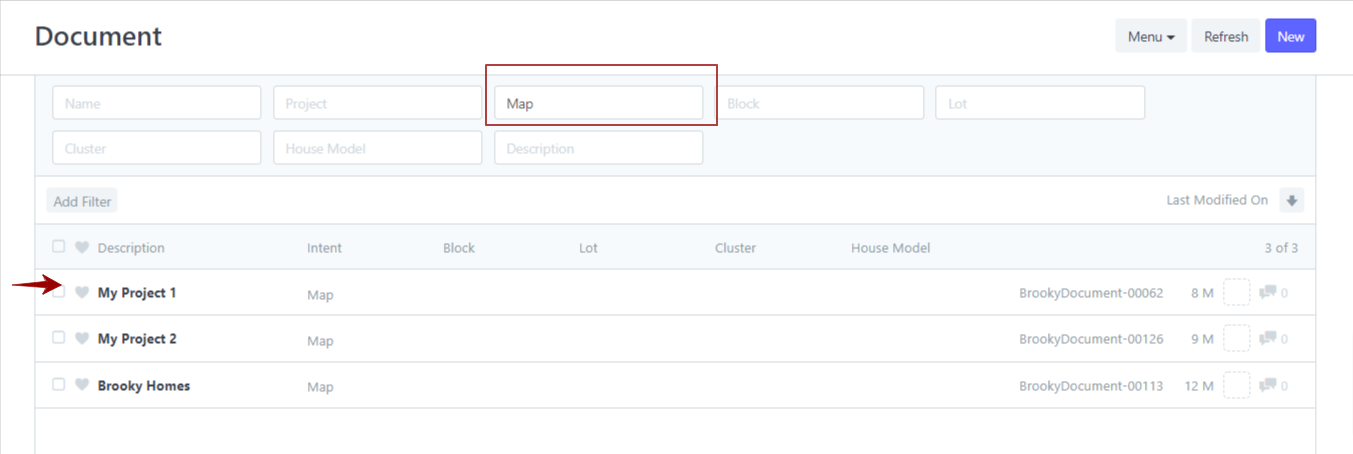Viewport: 1353px width, 454px height.
Task: Open comments icon for My Project 2
Action: [x=1268, y=339]
